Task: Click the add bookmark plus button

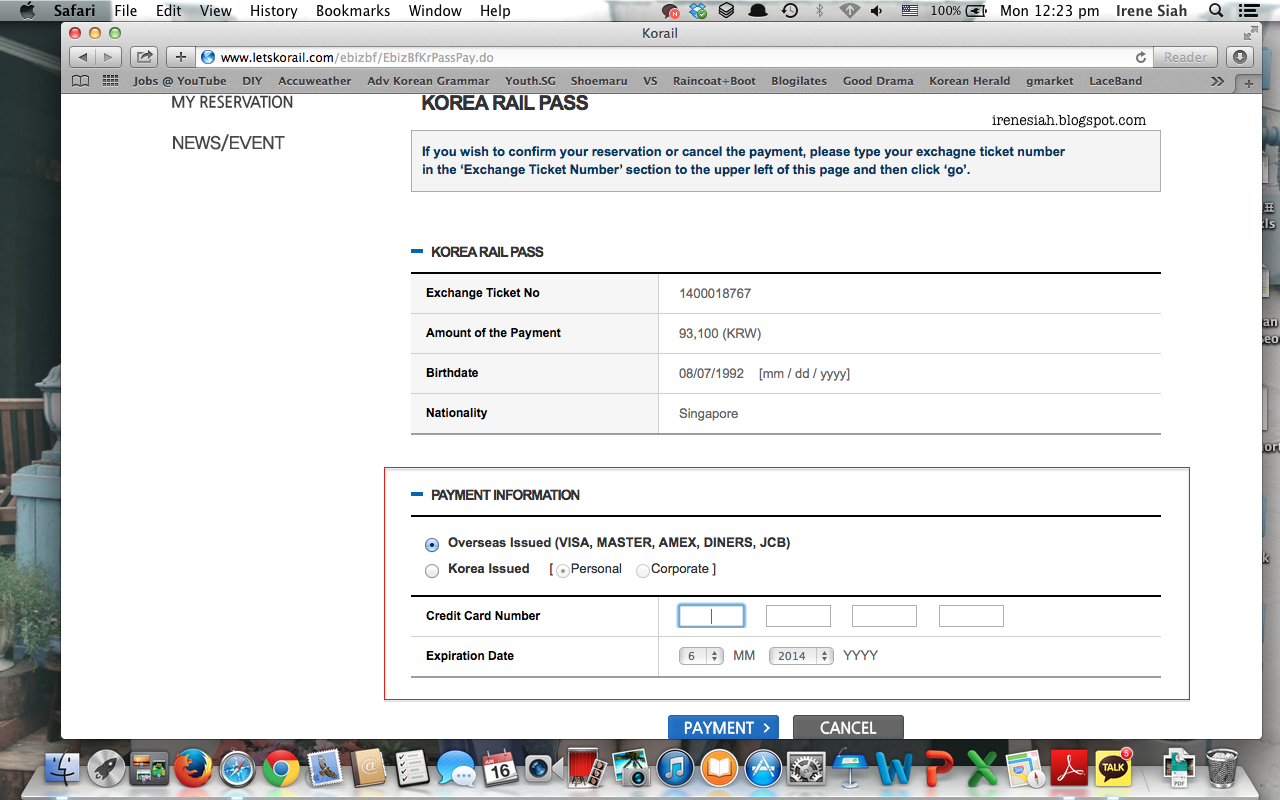Action: [180, 57]
